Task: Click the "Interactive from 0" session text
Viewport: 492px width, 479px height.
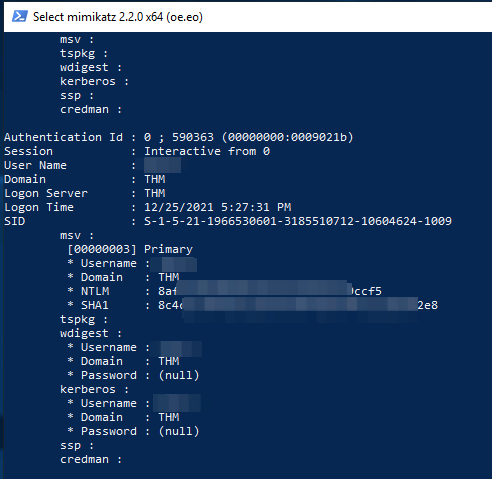Action: 207,151
